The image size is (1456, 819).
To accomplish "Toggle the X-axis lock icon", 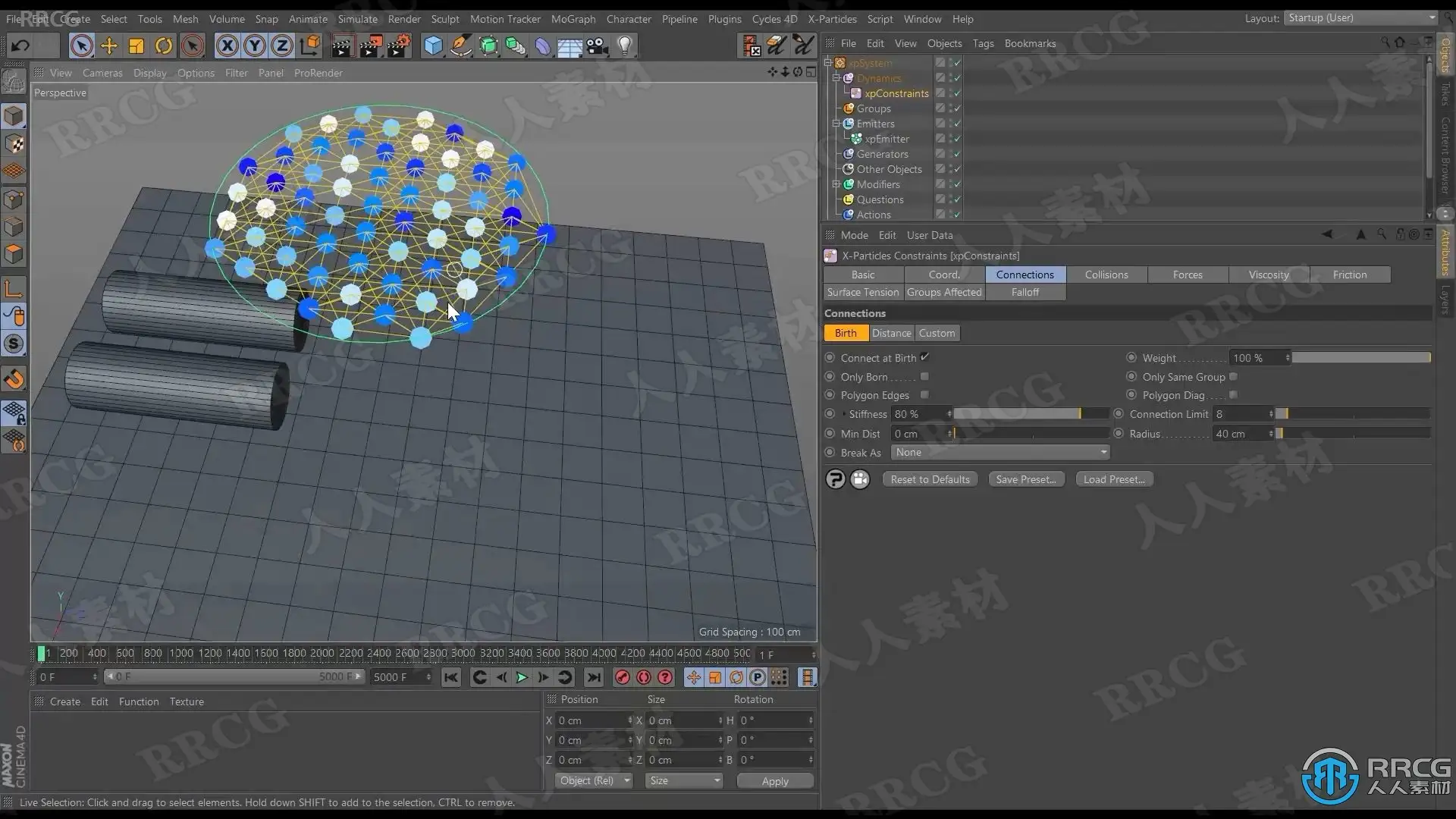I will [227, 46].
